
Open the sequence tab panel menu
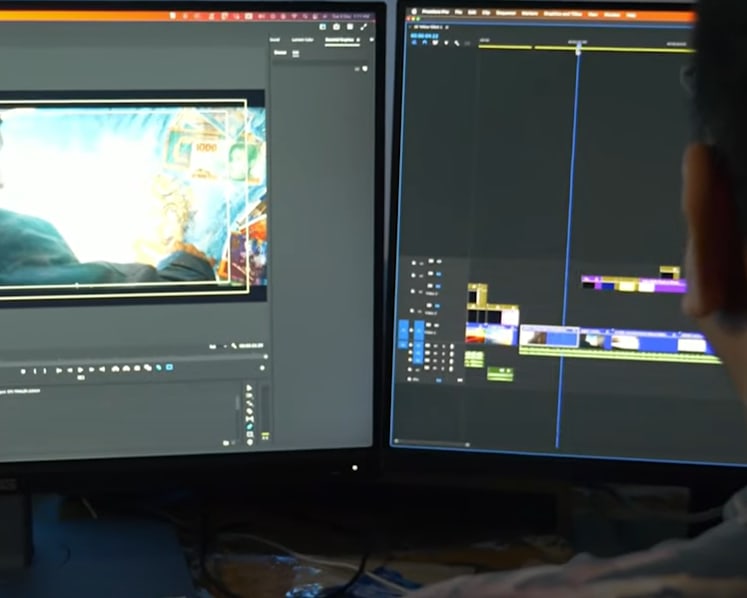447,28
